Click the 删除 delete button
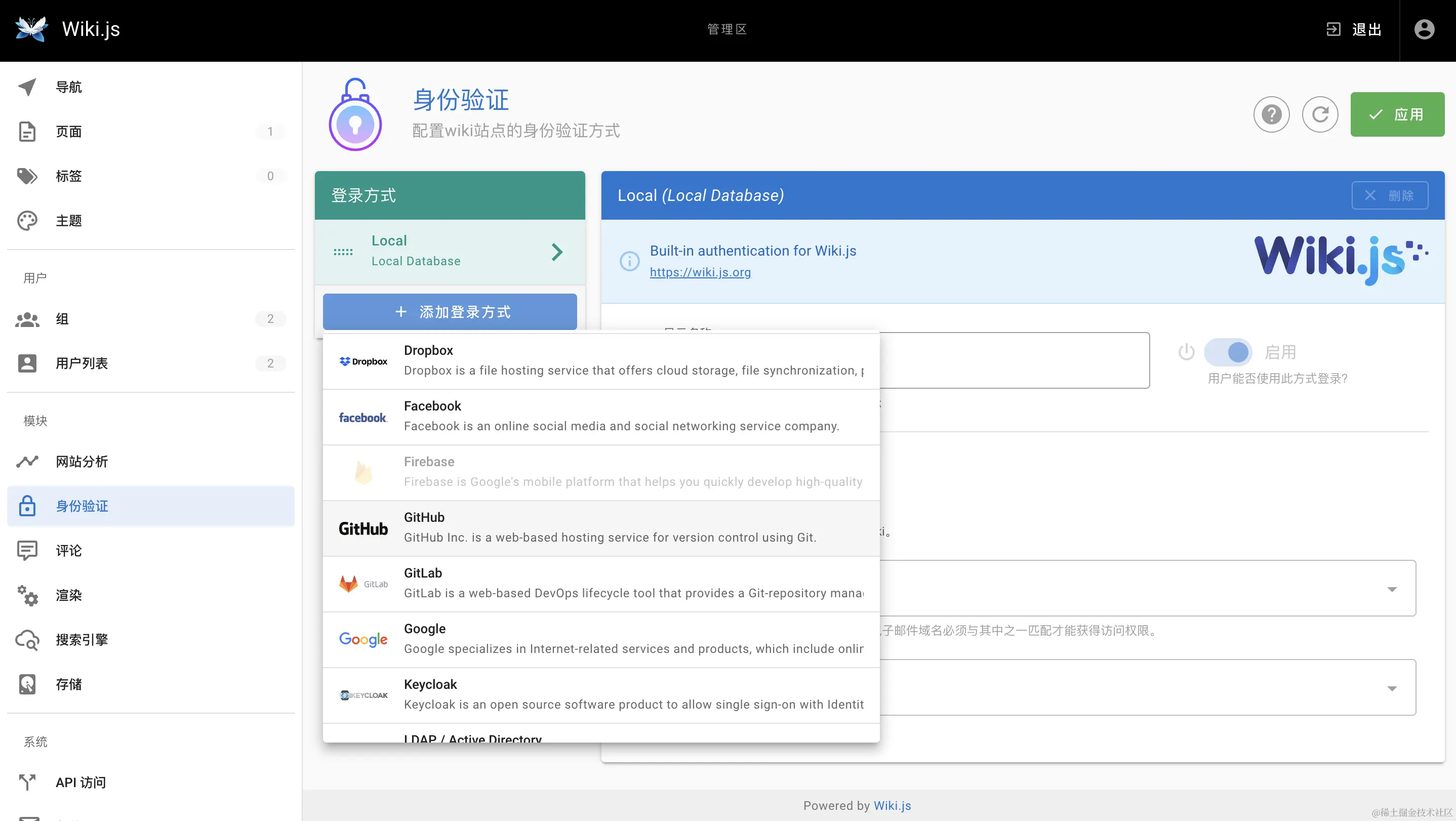This screenshot has width=1456, height=821. click(x=1389, y=195)
